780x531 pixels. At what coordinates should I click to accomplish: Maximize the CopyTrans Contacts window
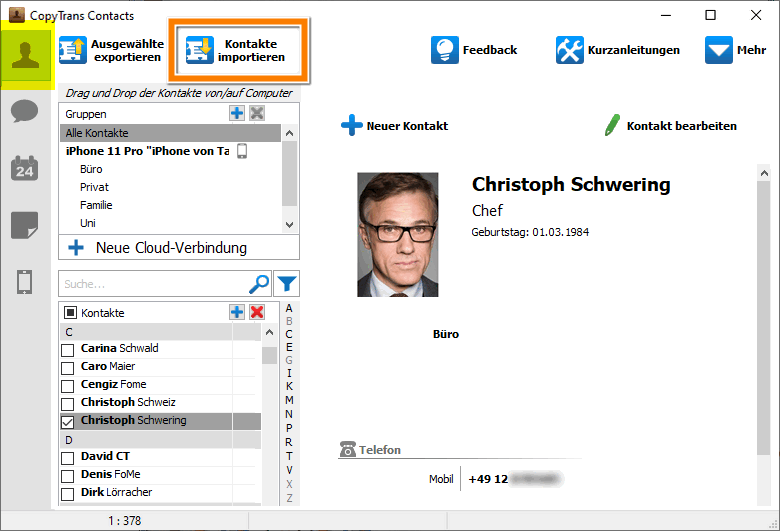point(710,15)
